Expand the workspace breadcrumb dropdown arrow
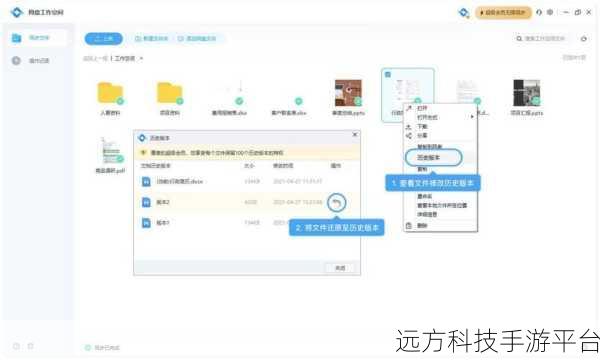The width and height of the screenshot is (600, 360). coord(141,59)
